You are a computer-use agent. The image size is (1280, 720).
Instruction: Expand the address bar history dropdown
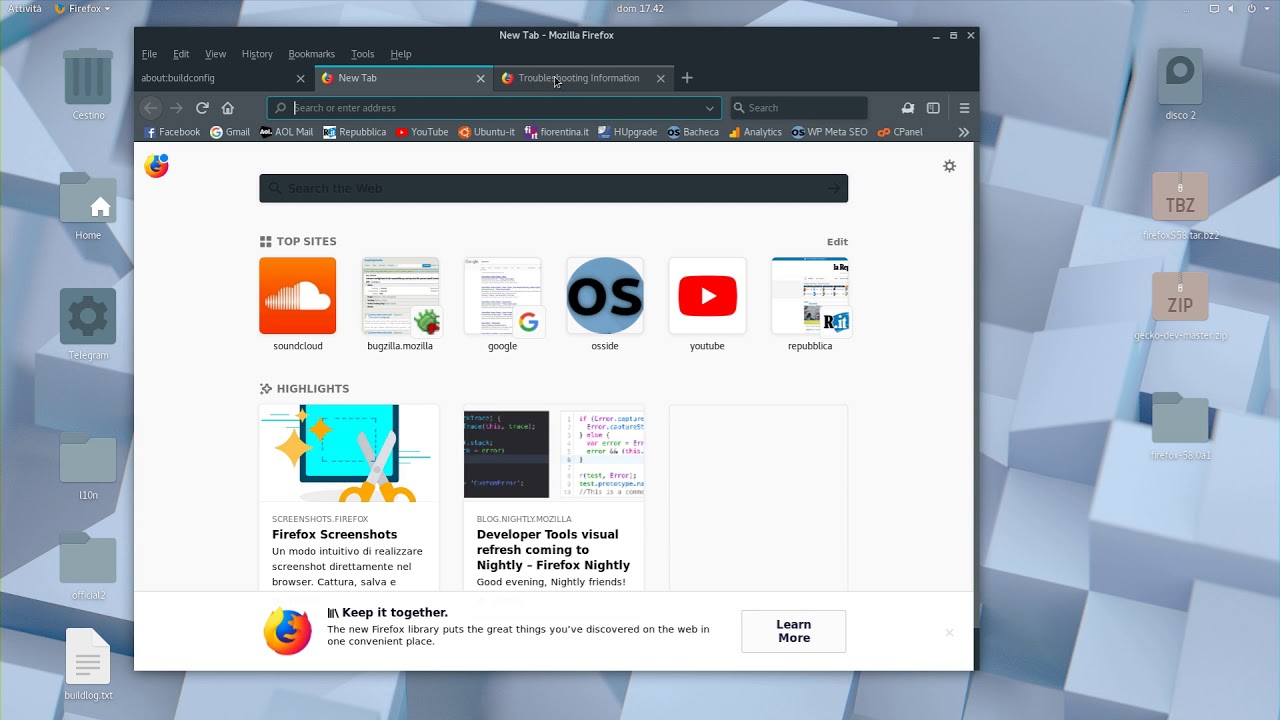(710, 108)
